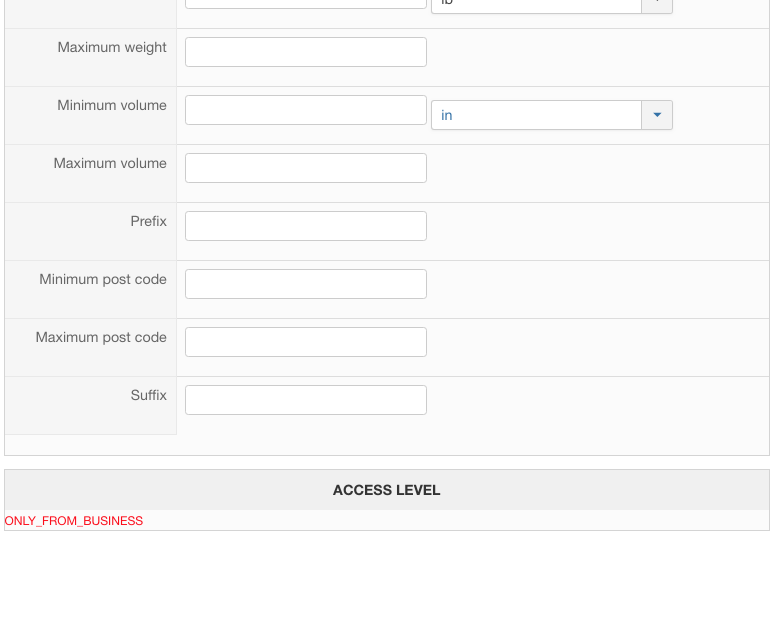Click the "Prefix" field label

click(148, 221)
